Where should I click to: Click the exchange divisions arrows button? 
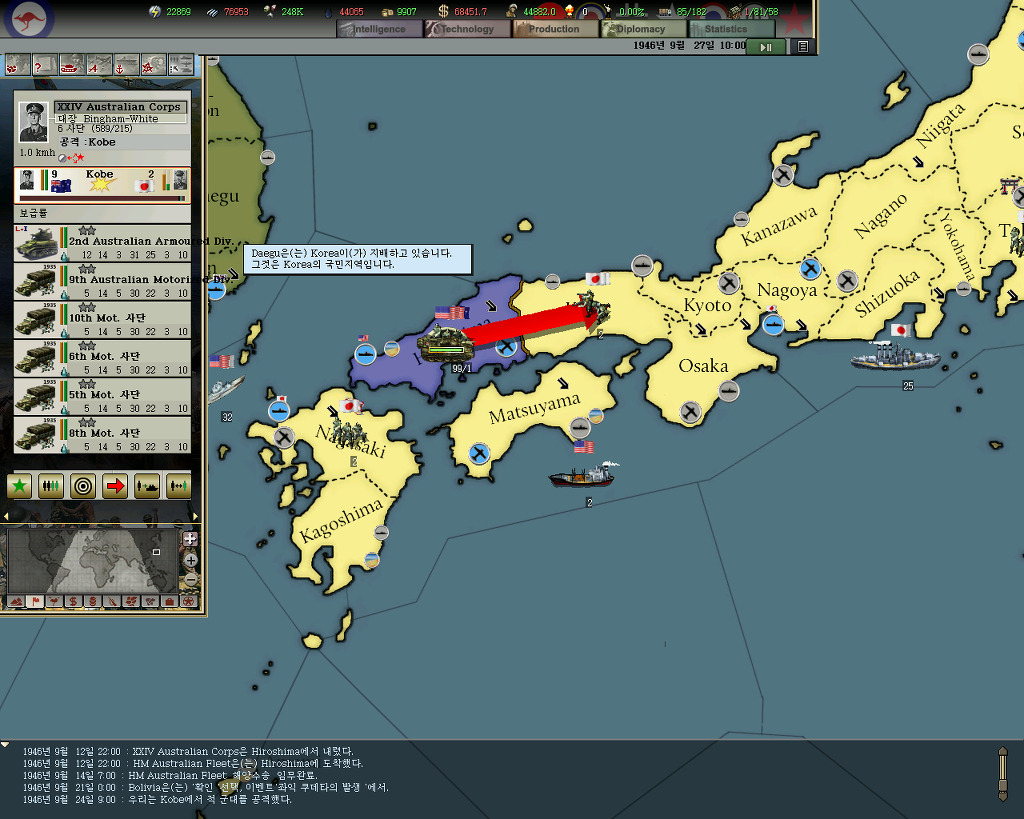178,486
